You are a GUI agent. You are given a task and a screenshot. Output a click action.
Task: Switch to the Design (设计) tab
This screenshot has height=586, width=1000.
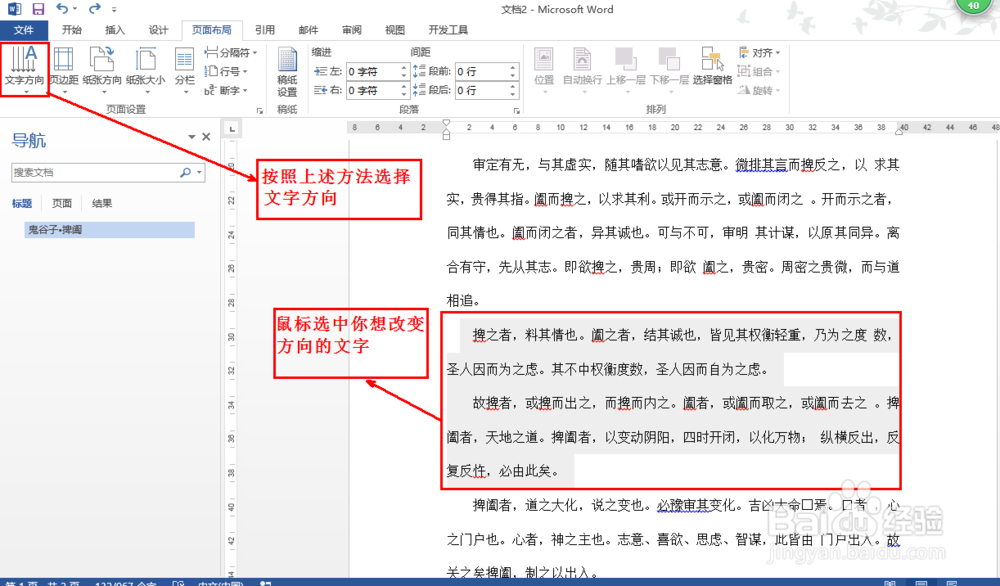(158, 30)
